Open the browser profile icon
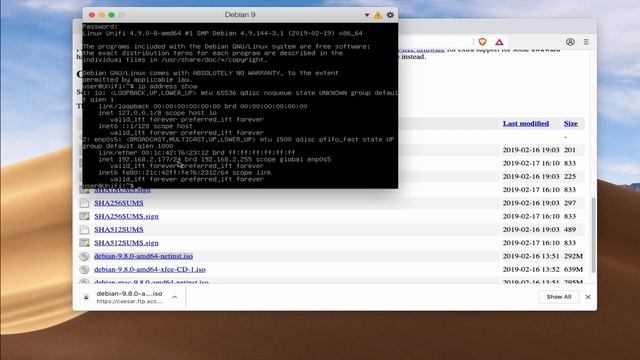Viewport: 640px width, 360px height. 570,42
